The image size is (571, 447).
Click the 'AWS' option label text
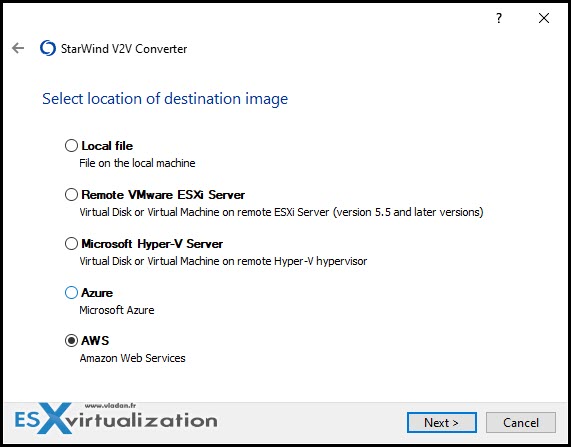pos(95,341)
